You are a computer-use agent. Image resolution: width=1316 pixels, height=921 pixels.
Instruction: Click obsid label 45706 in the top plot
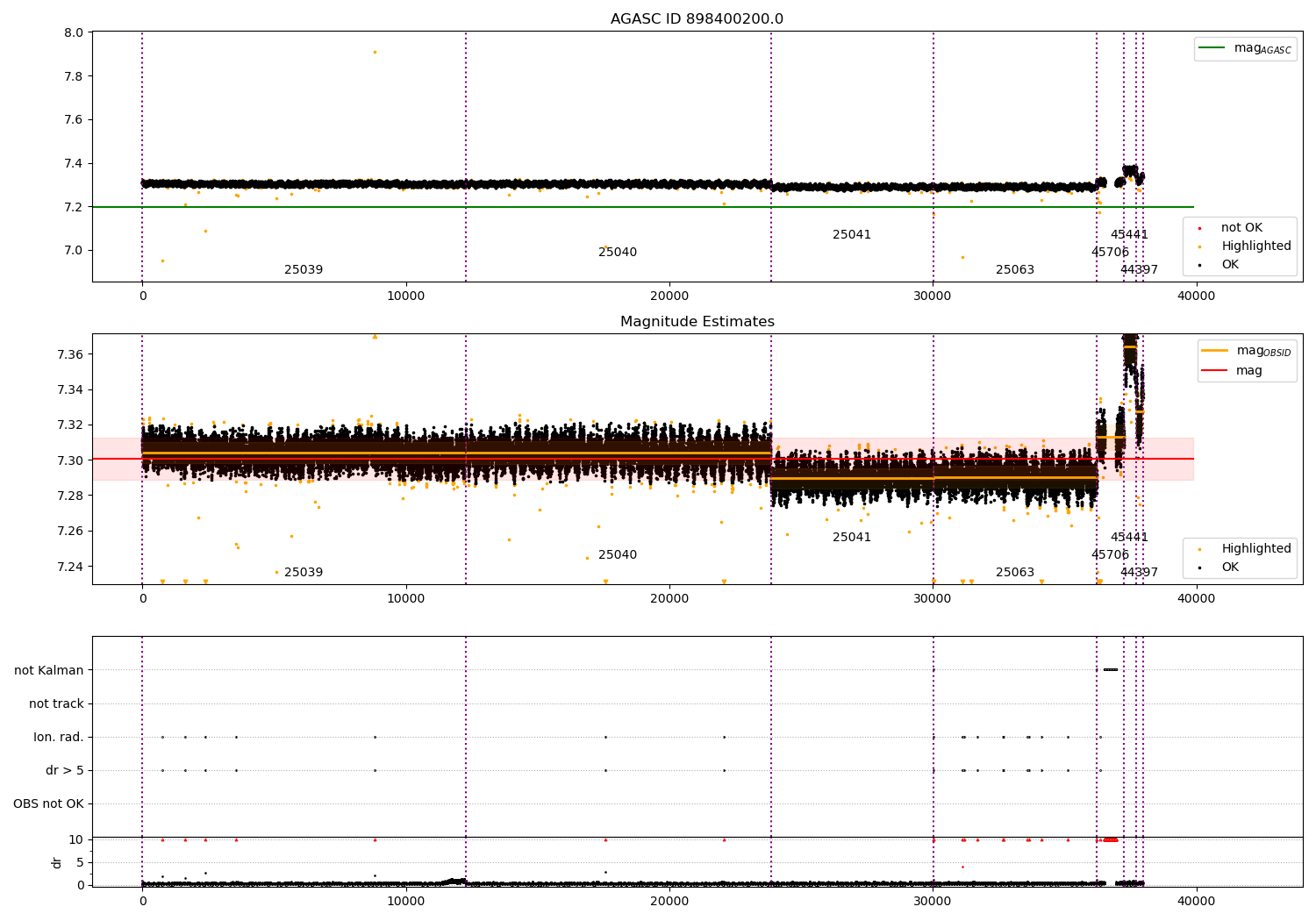pyautogui.click(x=1110, y=253)
